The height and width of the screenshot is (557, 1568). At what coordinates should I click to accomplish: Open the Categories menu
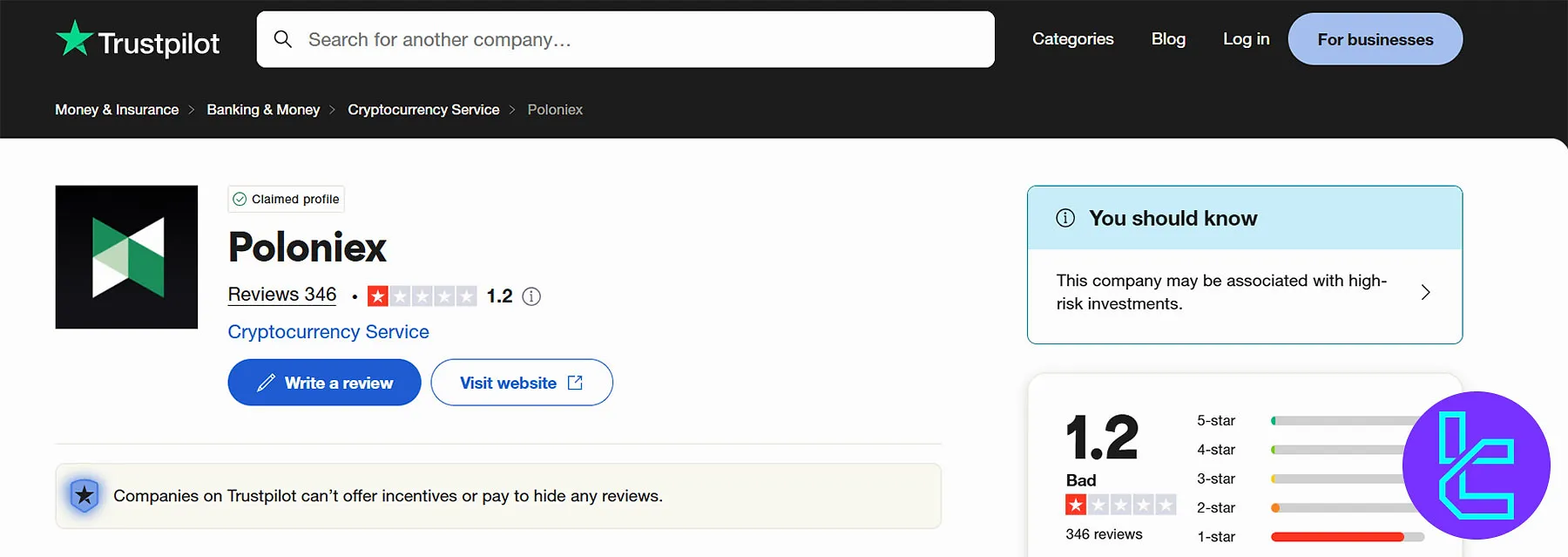1072,39
